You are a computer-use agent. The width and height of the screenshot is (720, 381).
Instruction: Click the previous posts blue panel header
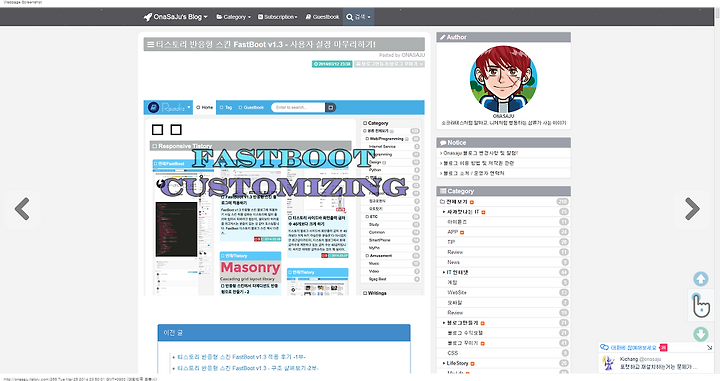pyautogui.click(x=284, y=333)
